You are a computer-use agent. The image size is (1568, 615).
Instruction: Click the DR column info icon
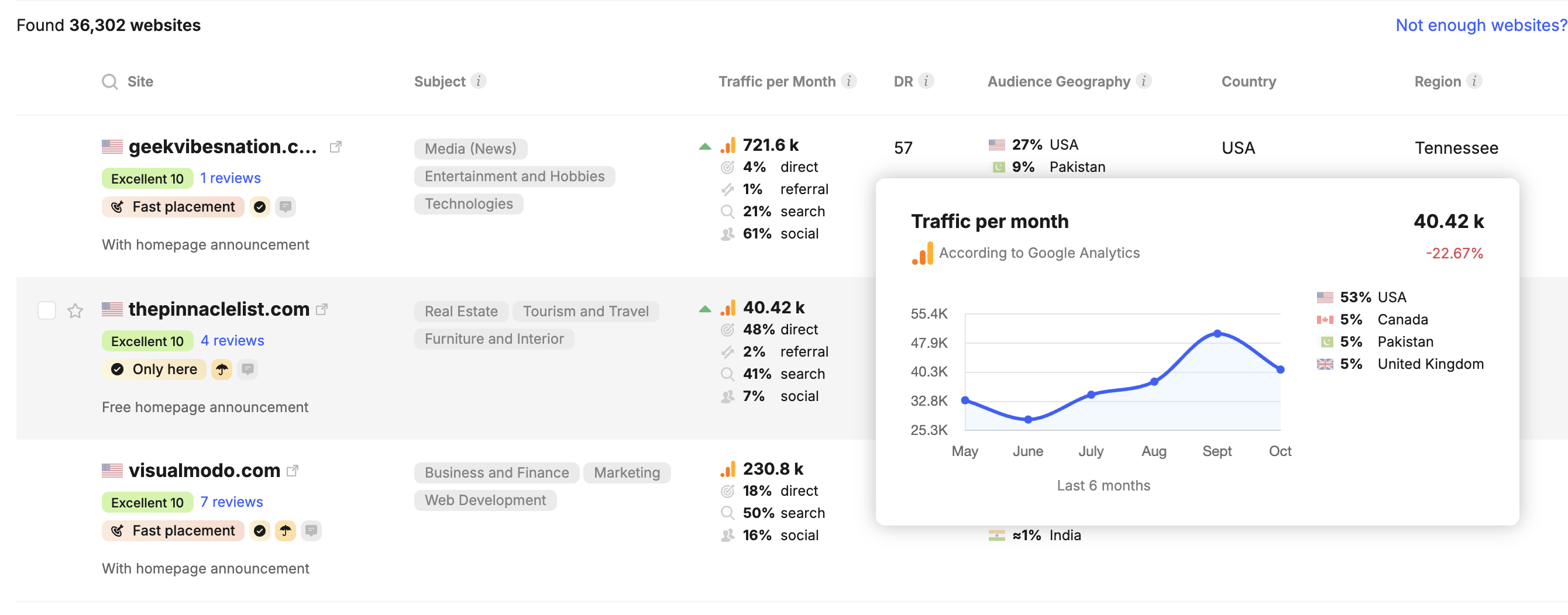pos(926,81)
